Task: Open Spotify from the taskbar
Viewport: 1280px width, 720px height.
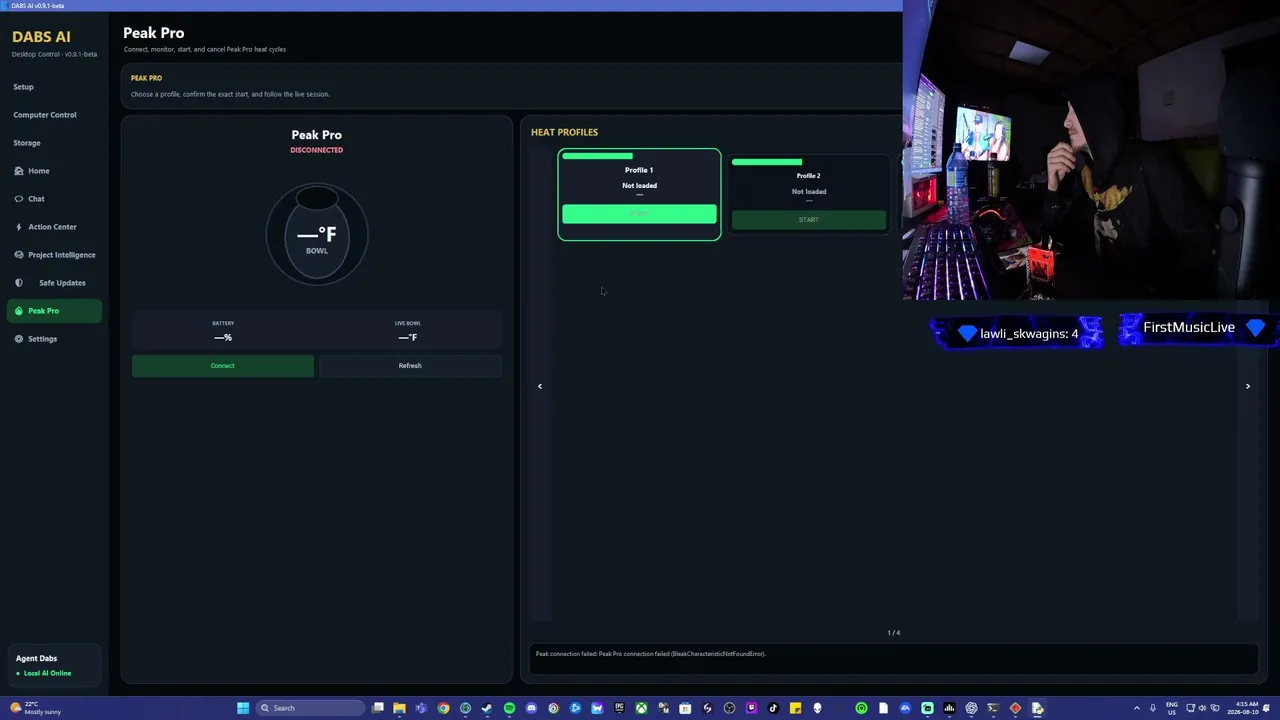Action: point(509,708)
